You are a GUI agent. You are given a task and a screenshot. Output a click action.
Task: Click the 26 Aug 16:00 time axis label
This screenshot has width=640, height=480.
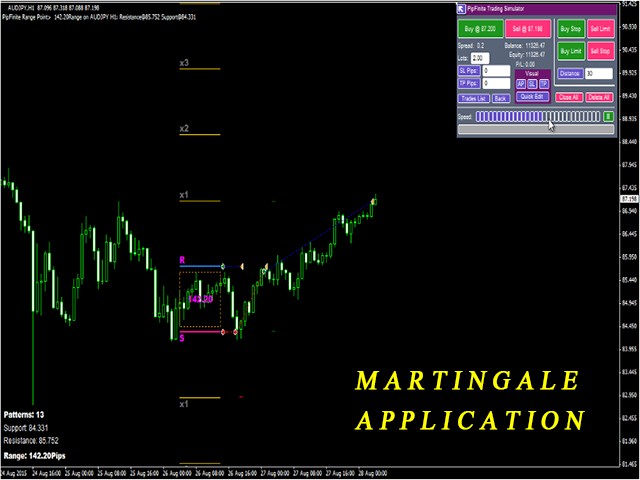[242, 473]
